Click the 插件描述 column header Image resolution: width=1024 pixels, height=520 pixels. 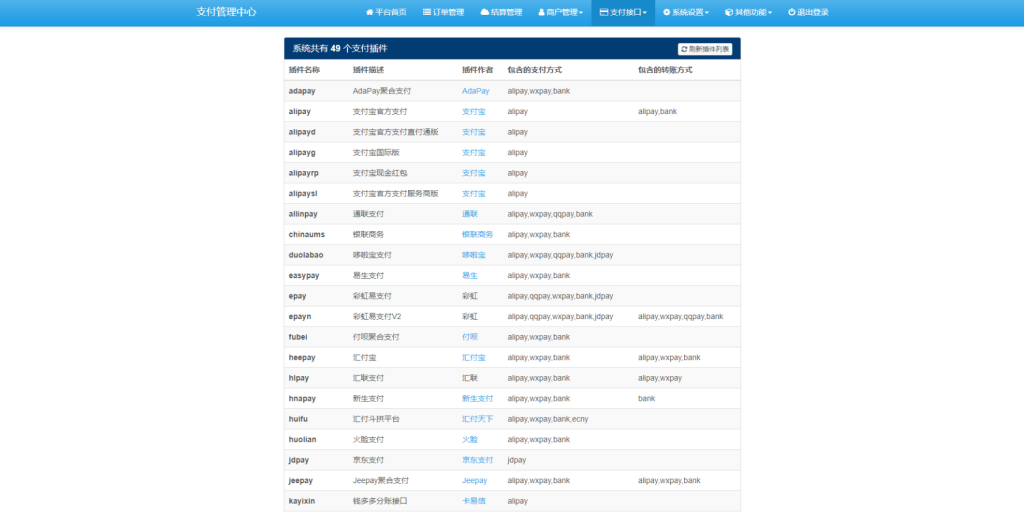[368, 70]
